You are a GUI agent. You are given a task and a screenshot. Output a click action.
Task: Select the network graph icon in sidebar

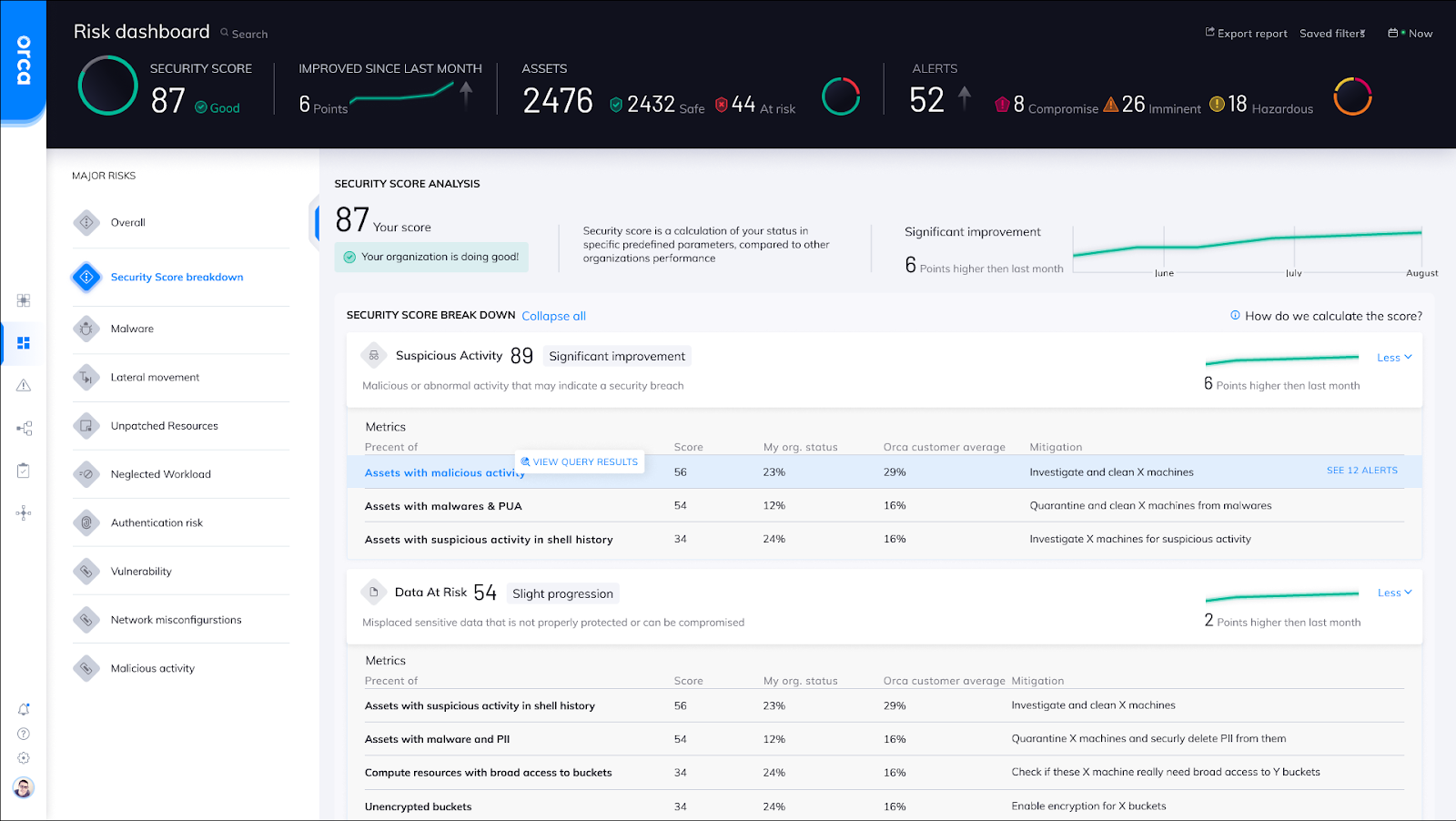coord(23,428)
